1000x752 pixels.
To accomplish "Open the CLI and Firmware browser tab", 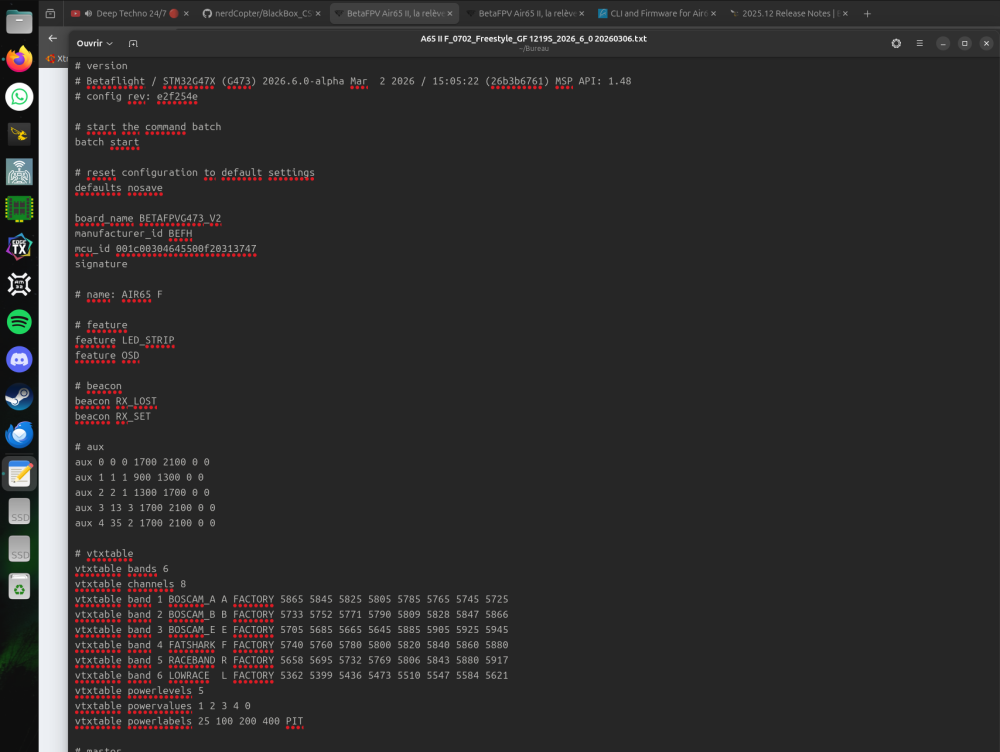I will (650, 14).
